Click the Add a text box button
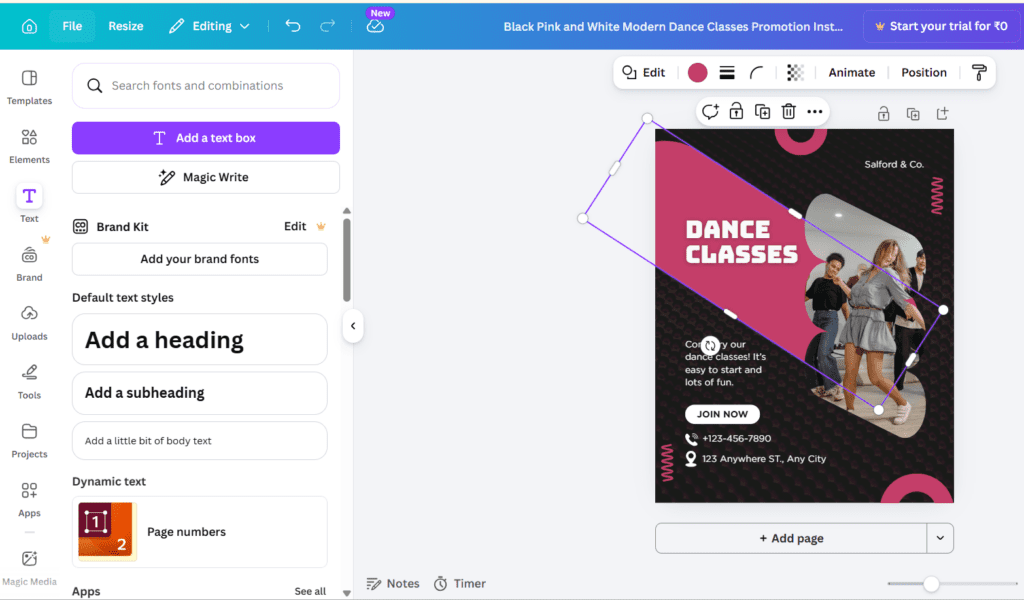1024x600 pixels. pos(205,138)
